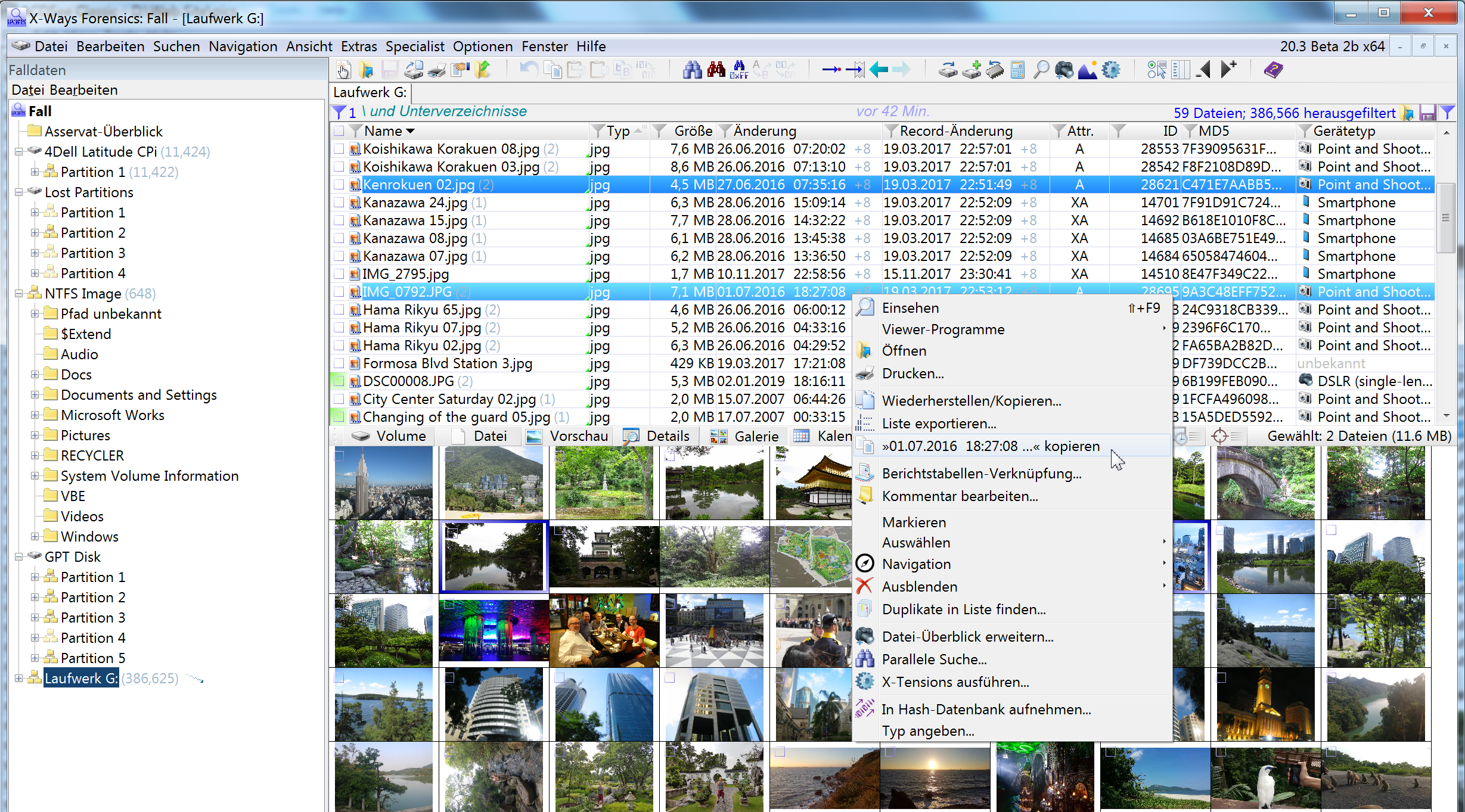Click the red binoculars search icon
This screenshot has width=1465, height=812.
tap(716, 70)
